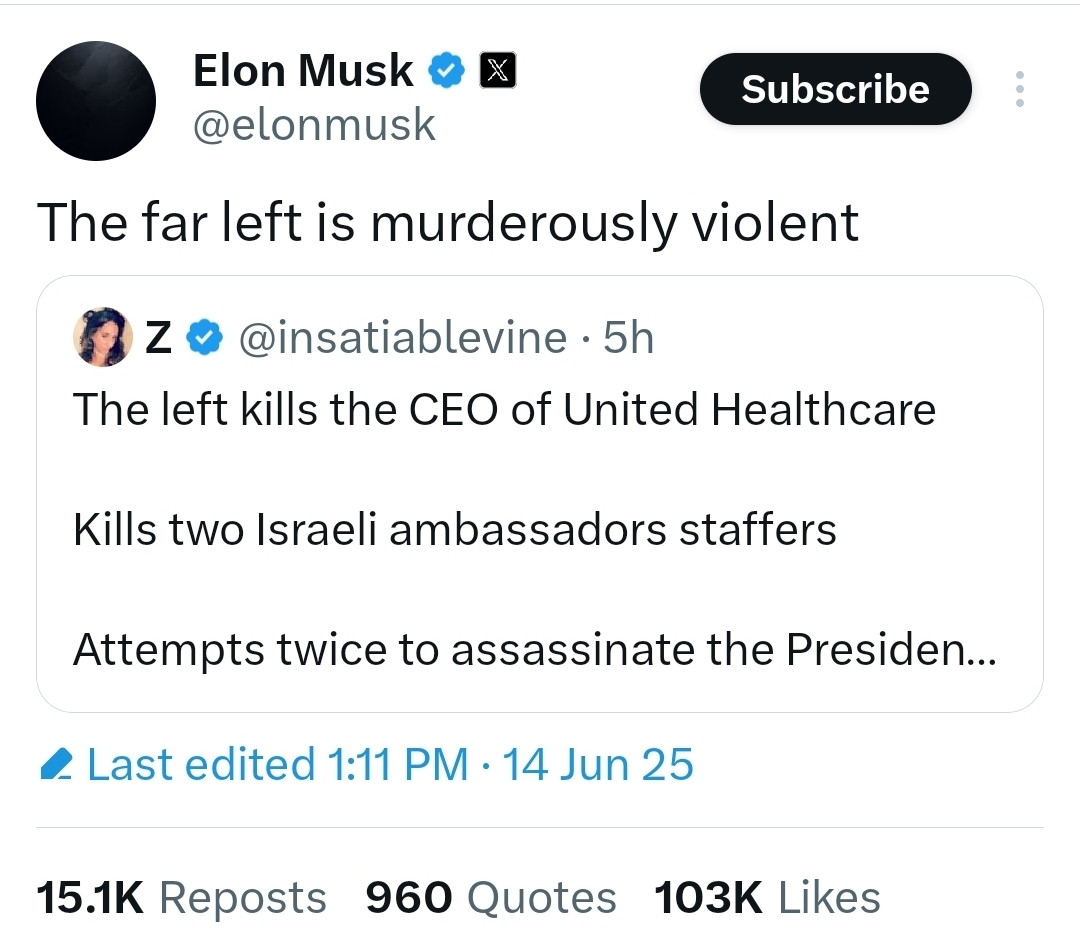This screenshot has height=949, width=1080.
Task: Open the 960 Quotes list
Action: 490,897
